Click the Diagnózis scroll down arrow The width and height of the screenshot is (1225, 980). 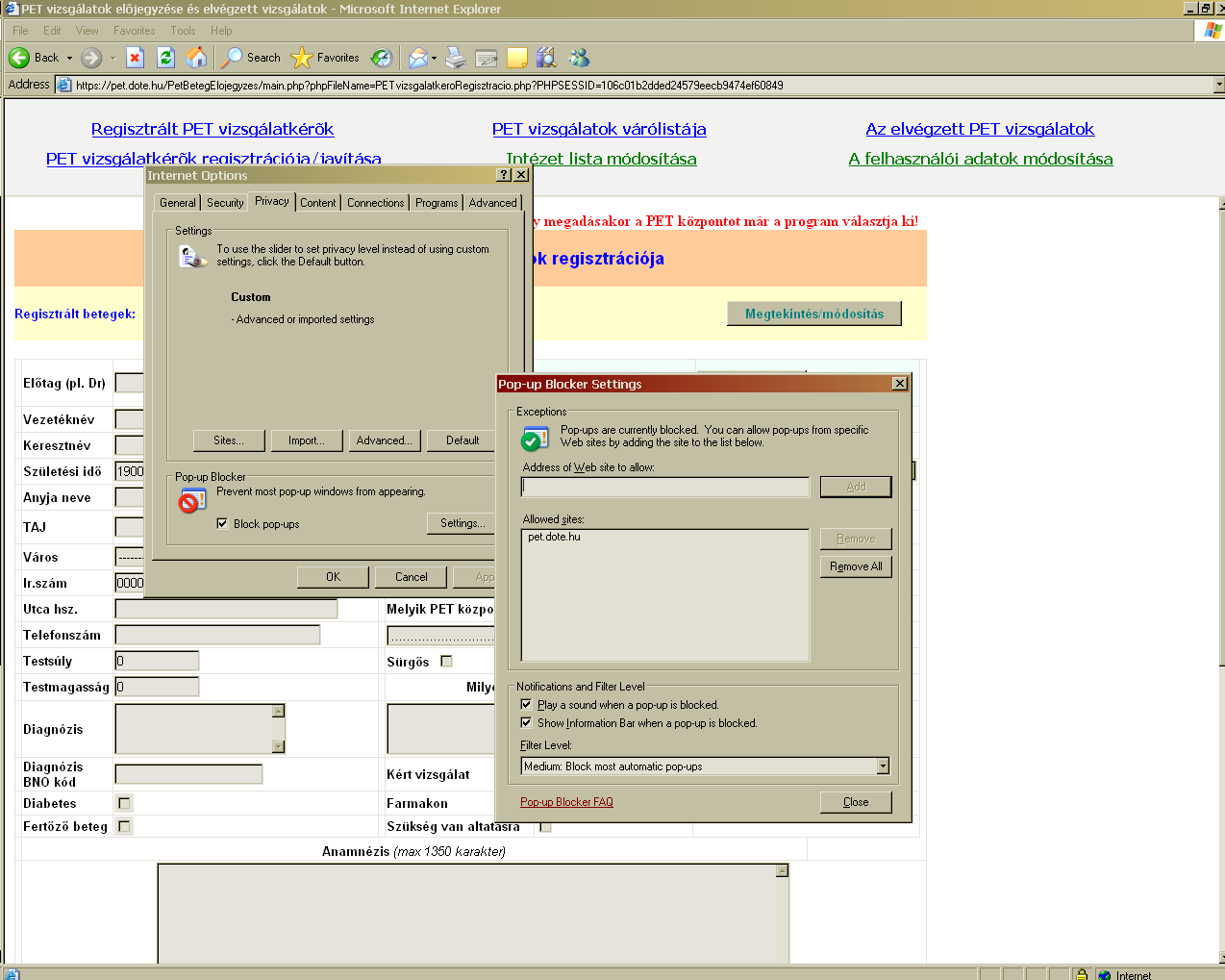[278, 746]
